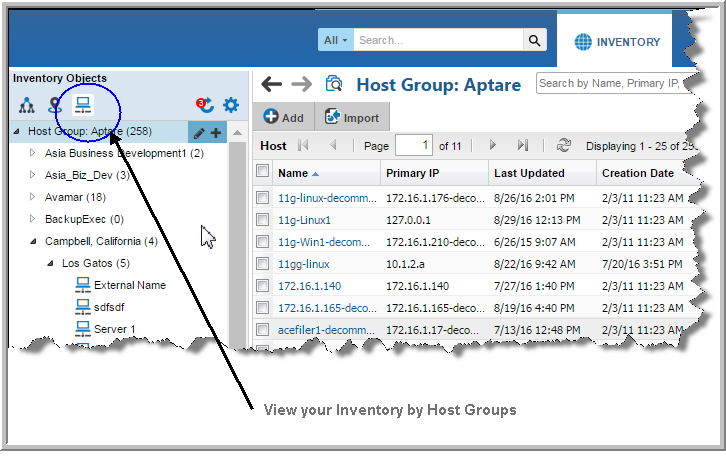Select the checkbox for 11gg-linux row

(x=262, y=263)
